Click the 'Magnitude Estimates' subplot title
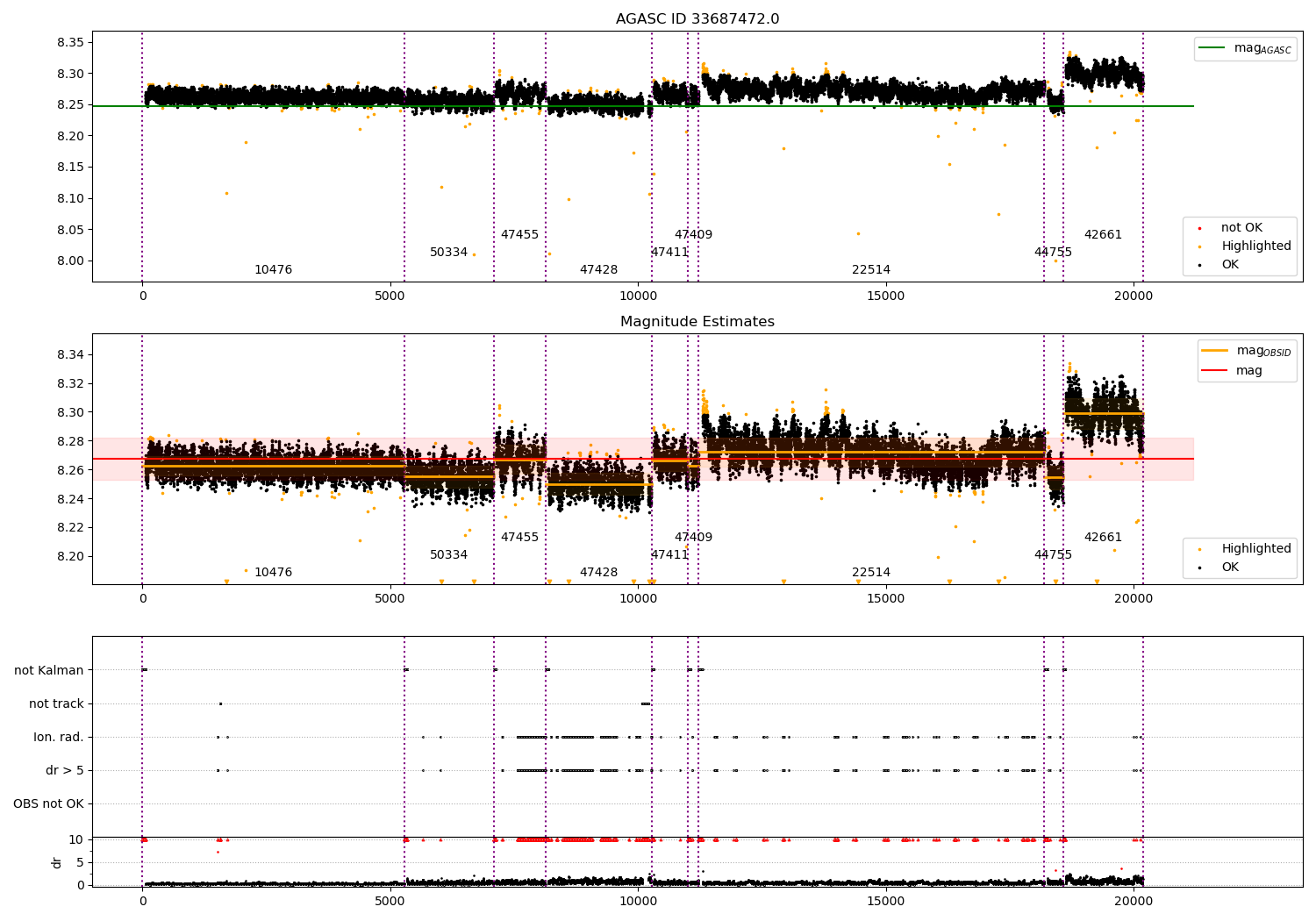The width and height of the screenshot is (1316, 921). [697, 322]
